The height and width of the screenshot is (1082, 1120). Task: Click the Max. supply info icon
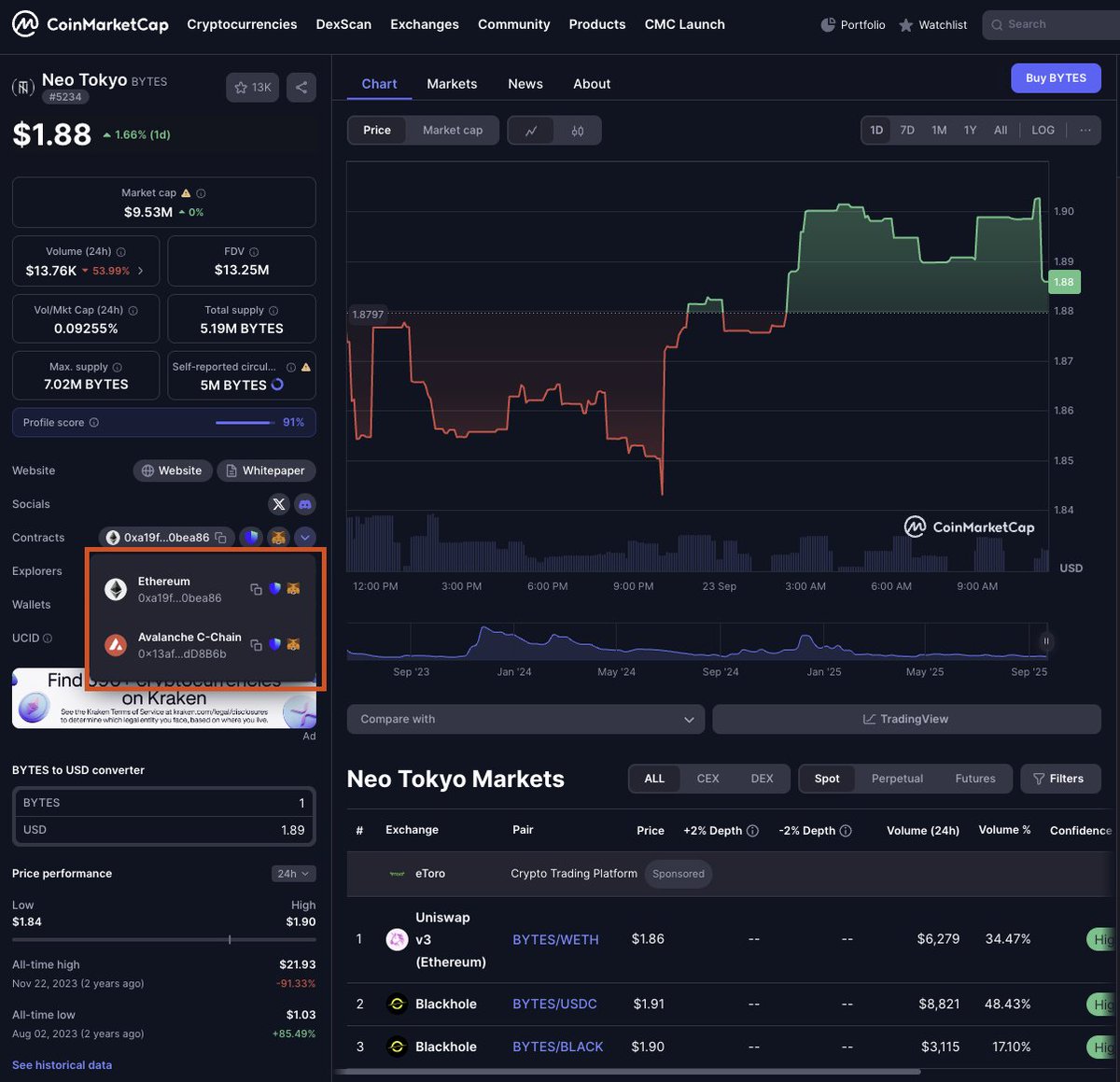click(117, 367)
